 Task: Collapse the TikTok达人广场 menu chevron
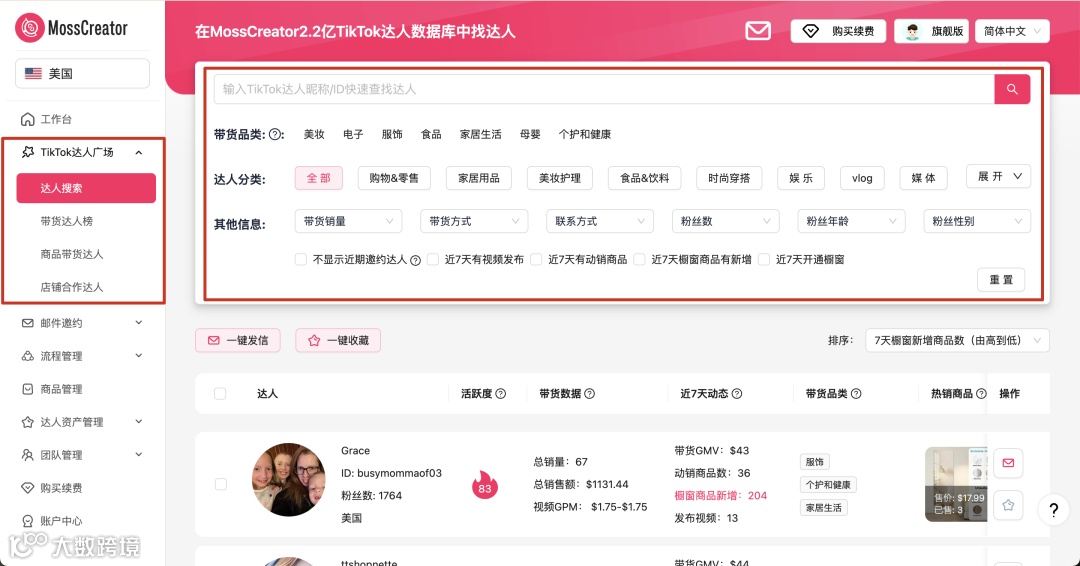pyautogui.click(x=139, y=152)
